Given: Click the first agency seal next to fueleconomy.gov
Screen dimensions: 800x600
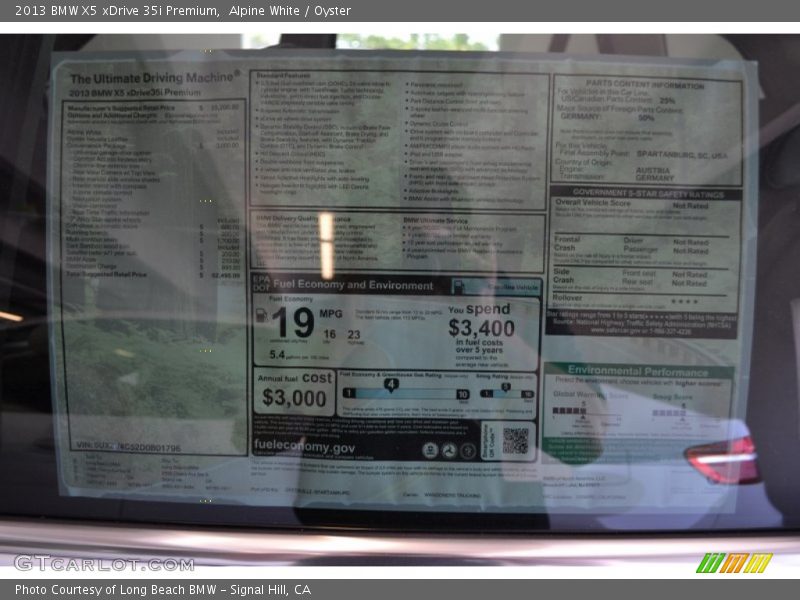Looking at the screenshot, I should [x=430, y=450].
